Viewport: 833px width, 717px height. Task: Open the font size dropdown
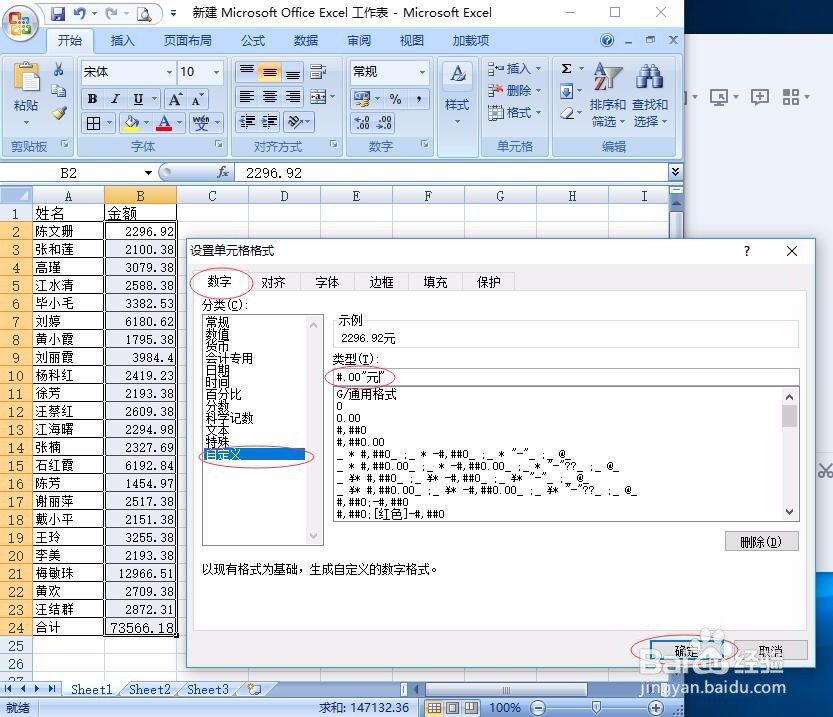pos(216,72)
